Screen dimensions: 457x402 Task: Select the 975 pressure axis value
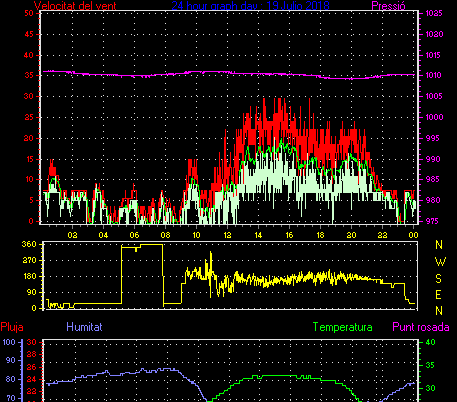tap(434, 221)
